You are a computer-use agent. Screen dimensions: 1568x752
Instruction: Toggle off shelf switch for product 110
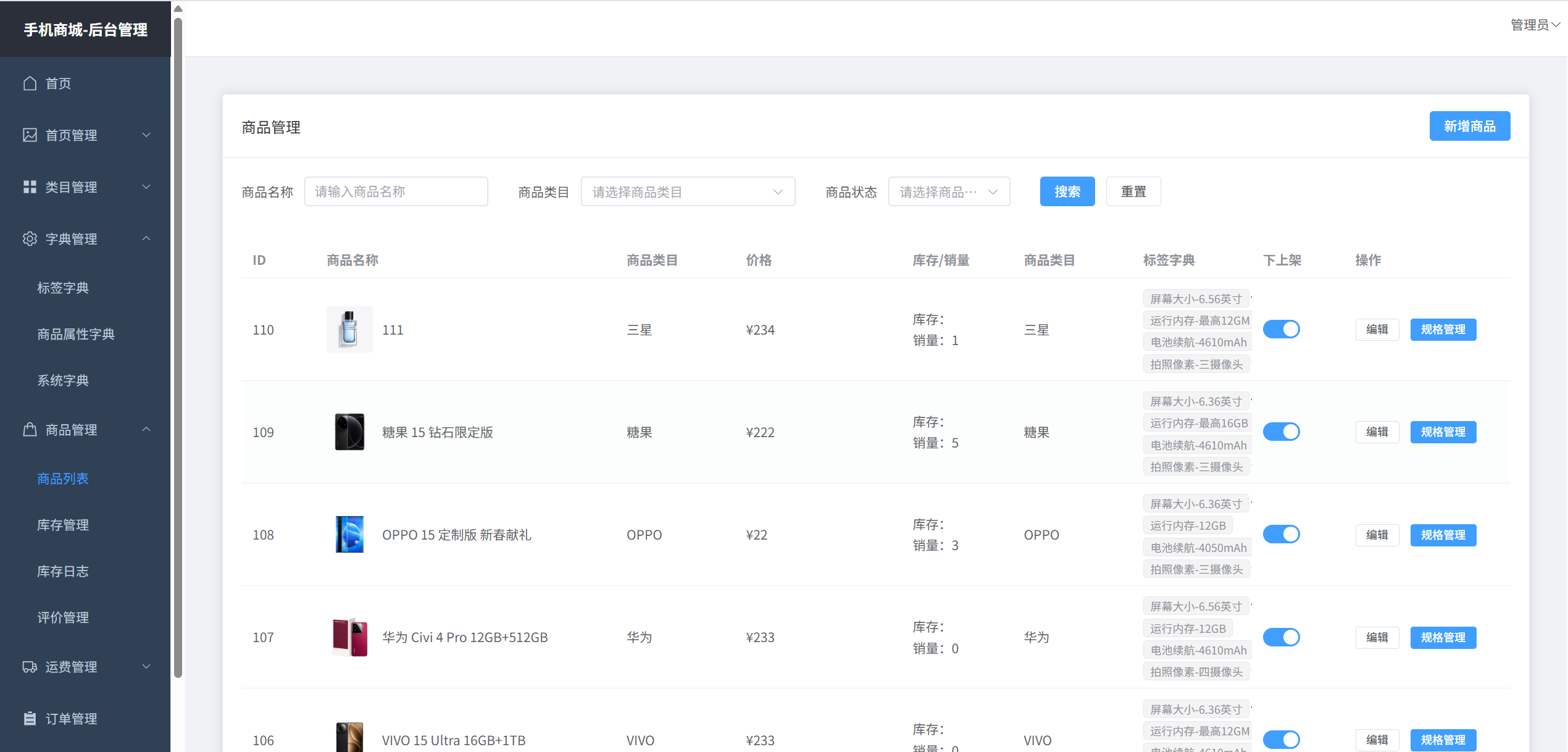[1281, 329]
